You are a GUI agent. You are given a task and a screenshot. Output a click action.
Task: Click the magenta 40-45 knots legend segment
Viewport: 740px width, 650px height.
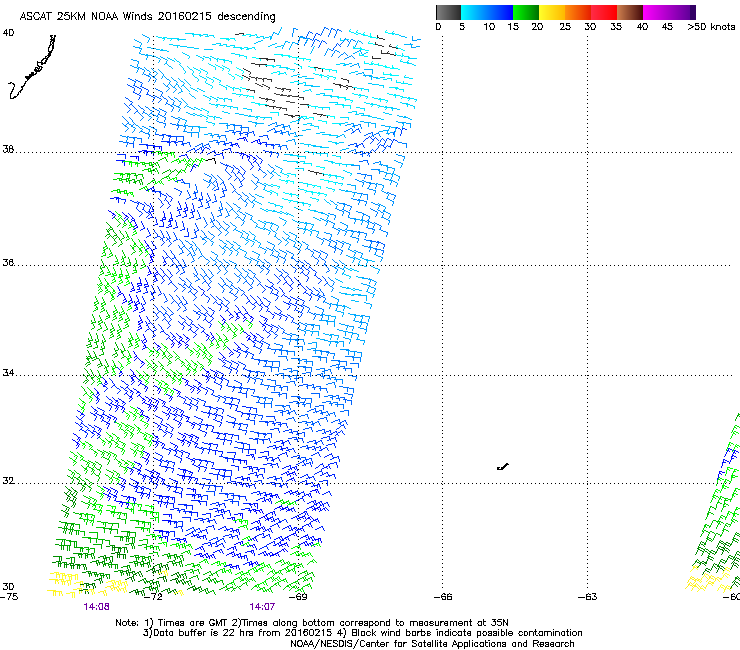coord(656,12)
